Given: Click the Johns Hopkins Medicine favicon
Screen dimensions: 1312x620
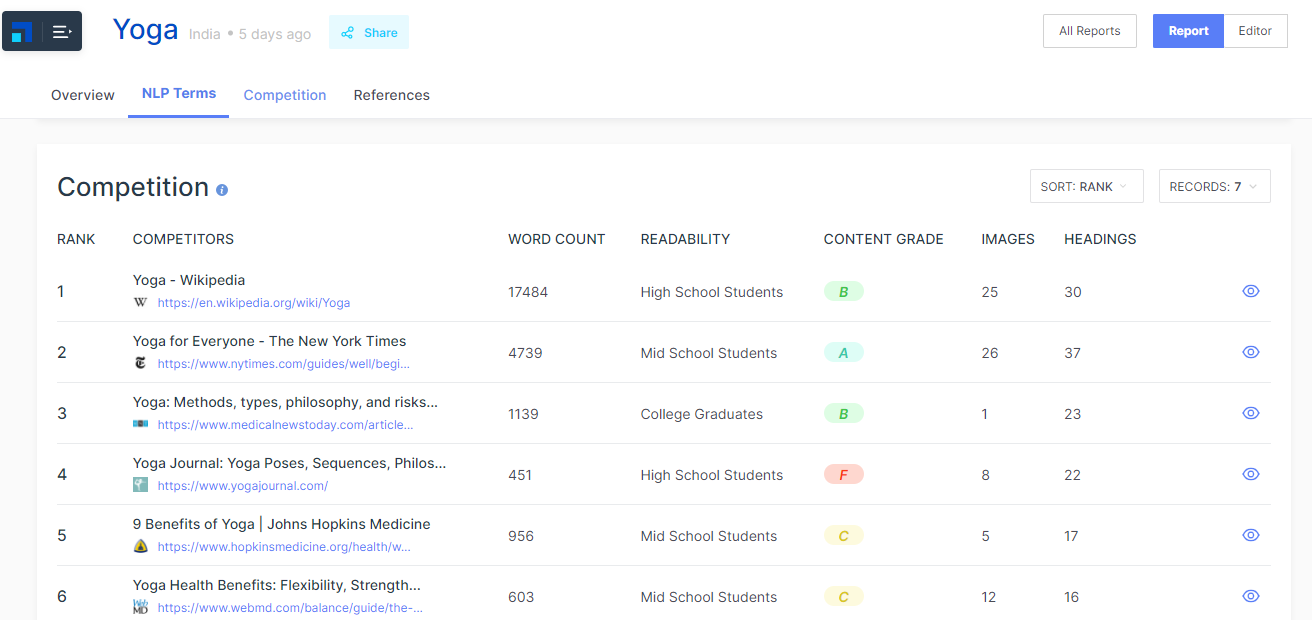Looking at the screenshot, I should (140, 546).
